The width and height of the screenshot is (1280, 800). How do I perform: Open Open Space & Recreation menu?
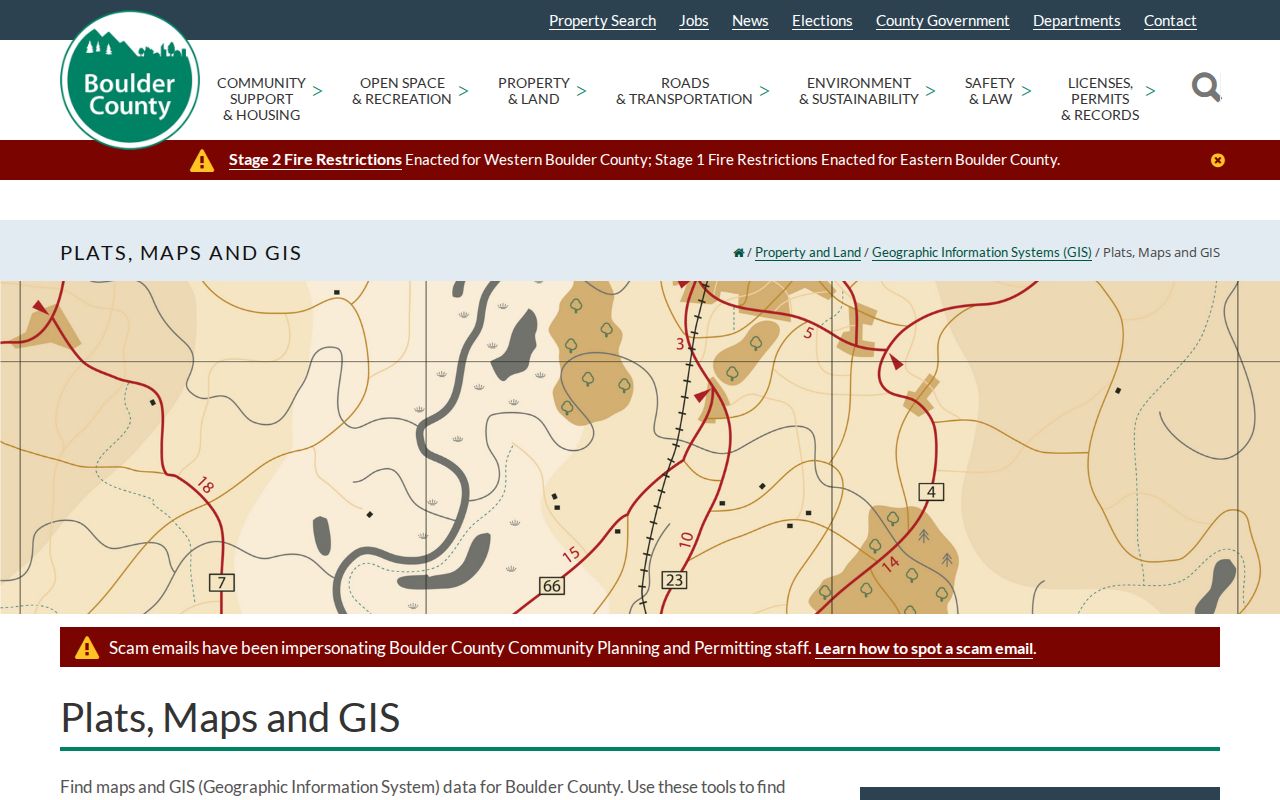[402, 91]
